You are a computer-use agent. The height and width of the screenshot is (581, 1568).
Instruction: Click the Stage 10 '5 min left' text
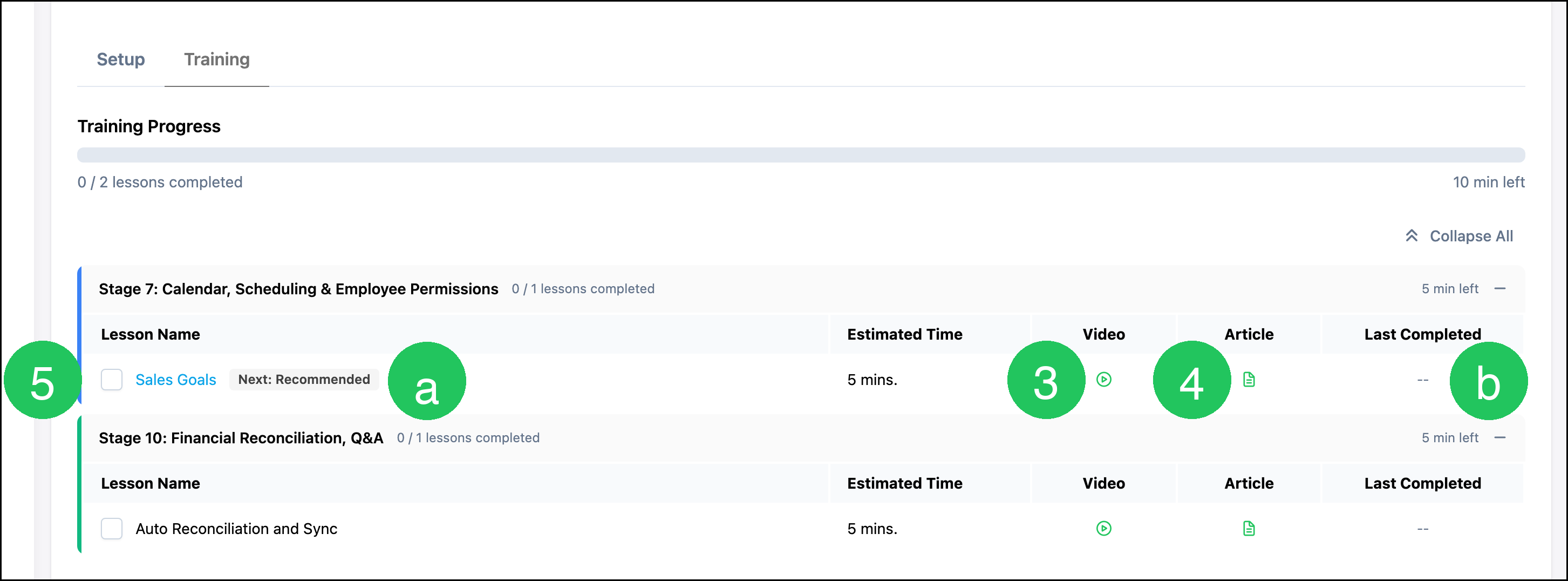coord(1449,437)
